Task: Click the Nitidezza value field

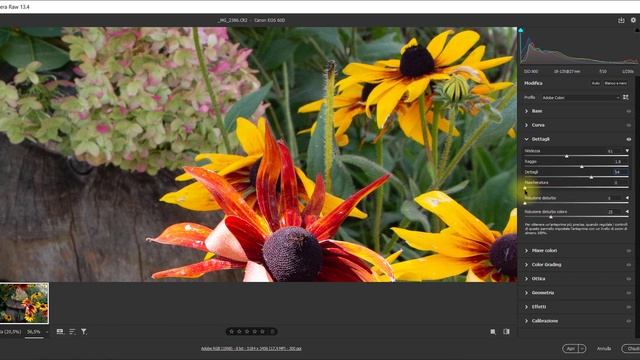Action: click(613, 151)
